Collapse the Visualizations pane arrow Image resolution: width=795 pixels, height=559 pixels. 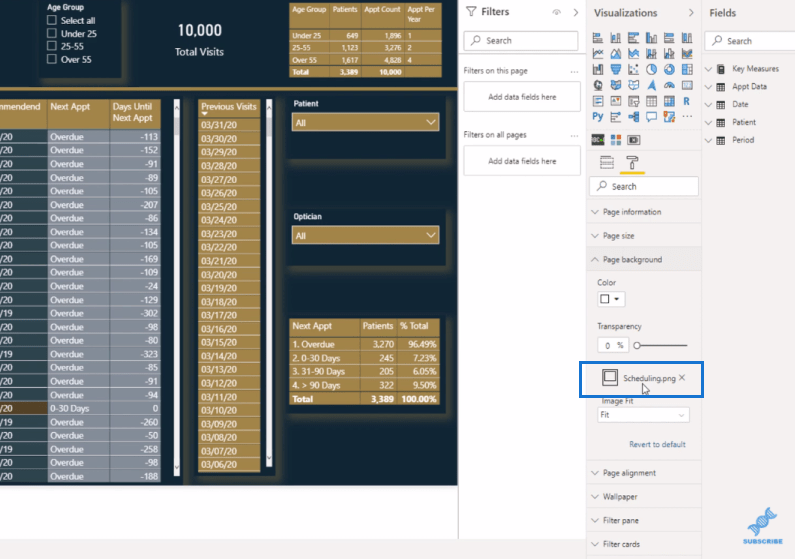click(x=691, y=13)
